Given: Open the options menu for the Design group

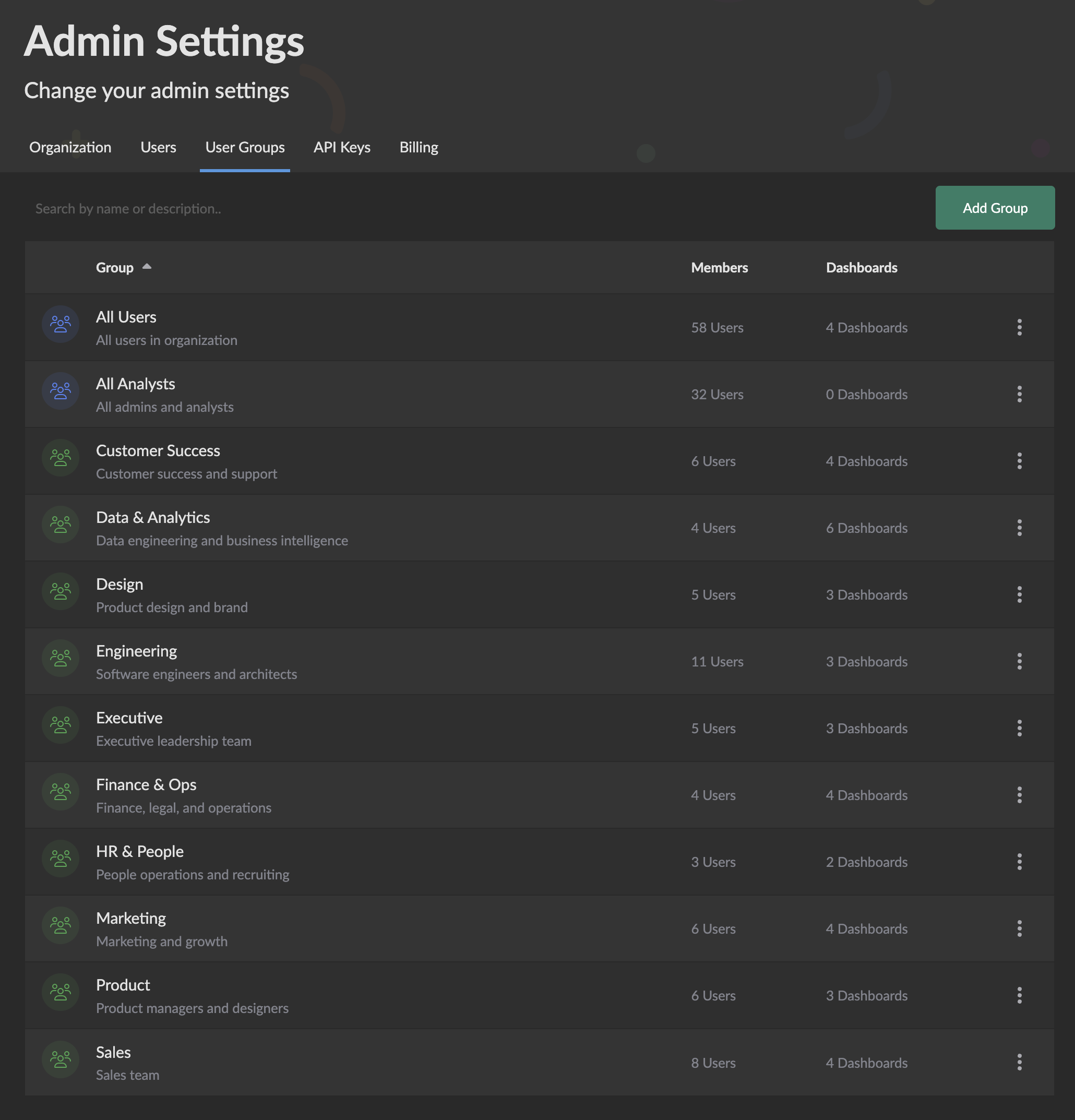Looking at the screenshot, I should [x=1020, y=594].
